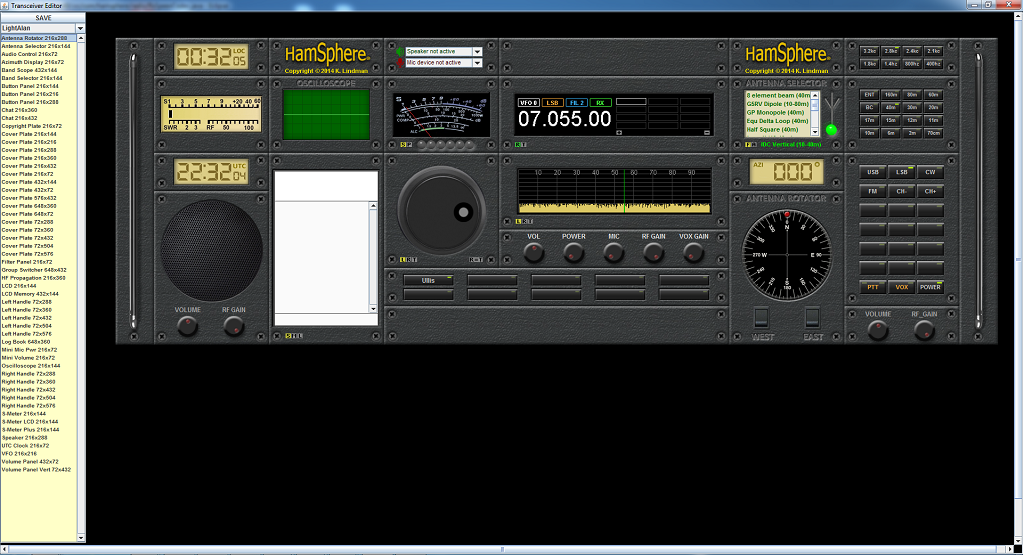Click the green speaker icon
Viewport: 1024px width, 555px height.
(x=400, y=52)
